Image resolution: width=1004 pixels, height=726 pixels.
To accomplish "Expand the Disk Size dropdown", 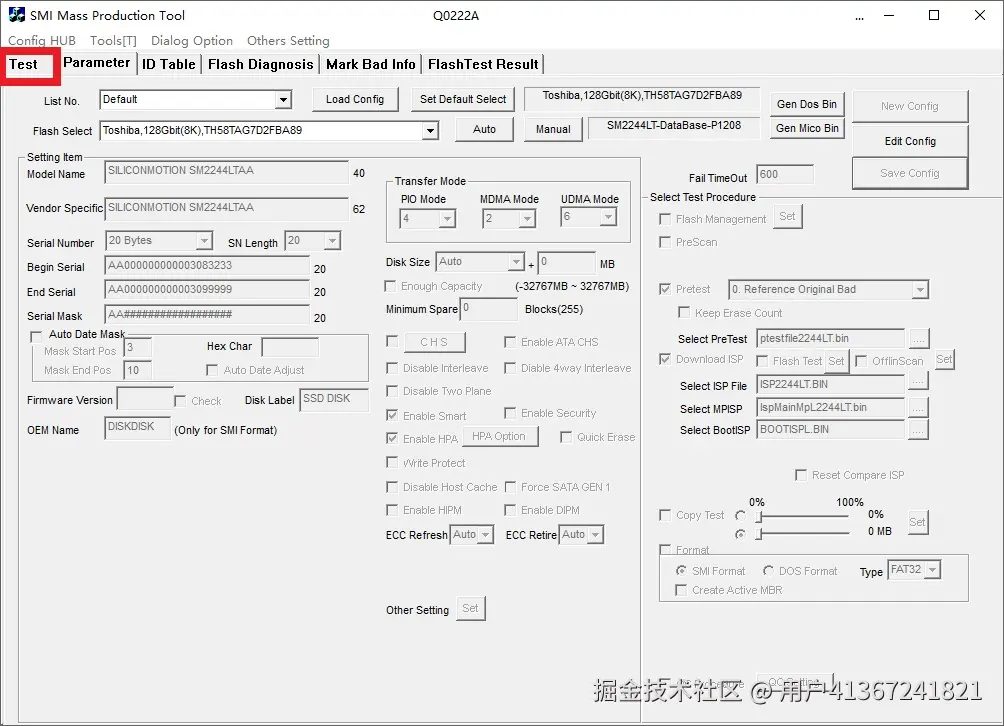I will coord(516,262).
